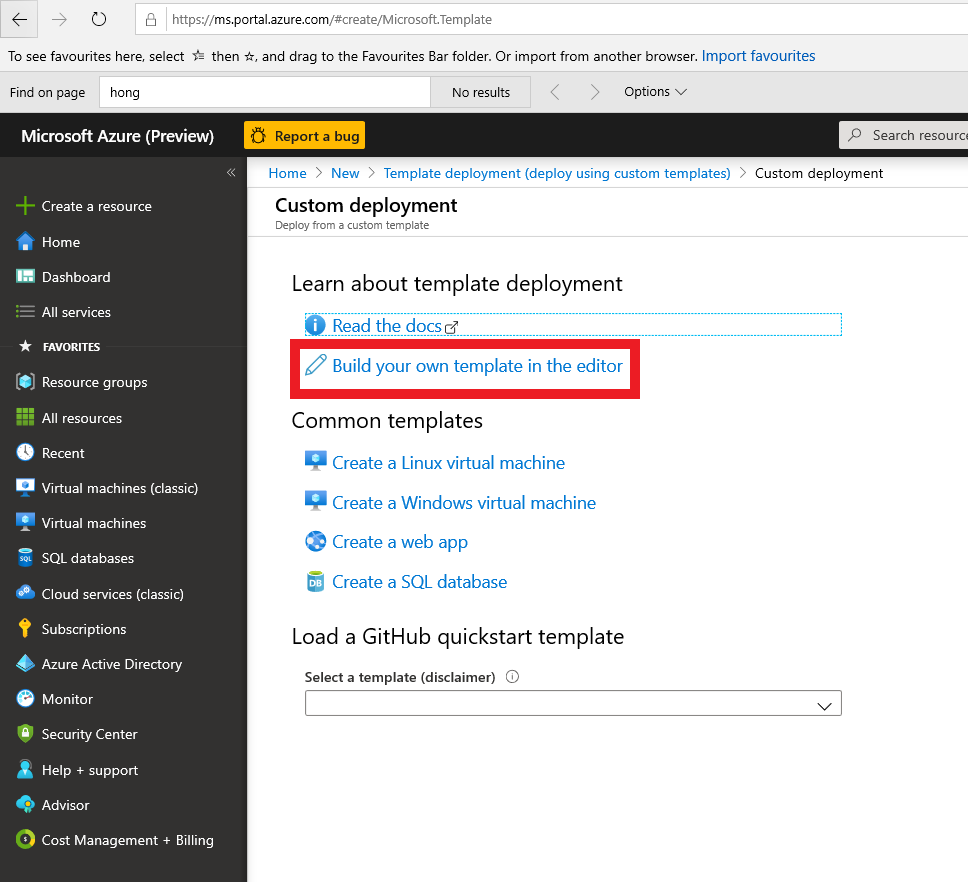Open the Security Center shield icon
Screen dimensions: 968x882
pyautogui.click(x=25, y=734)
